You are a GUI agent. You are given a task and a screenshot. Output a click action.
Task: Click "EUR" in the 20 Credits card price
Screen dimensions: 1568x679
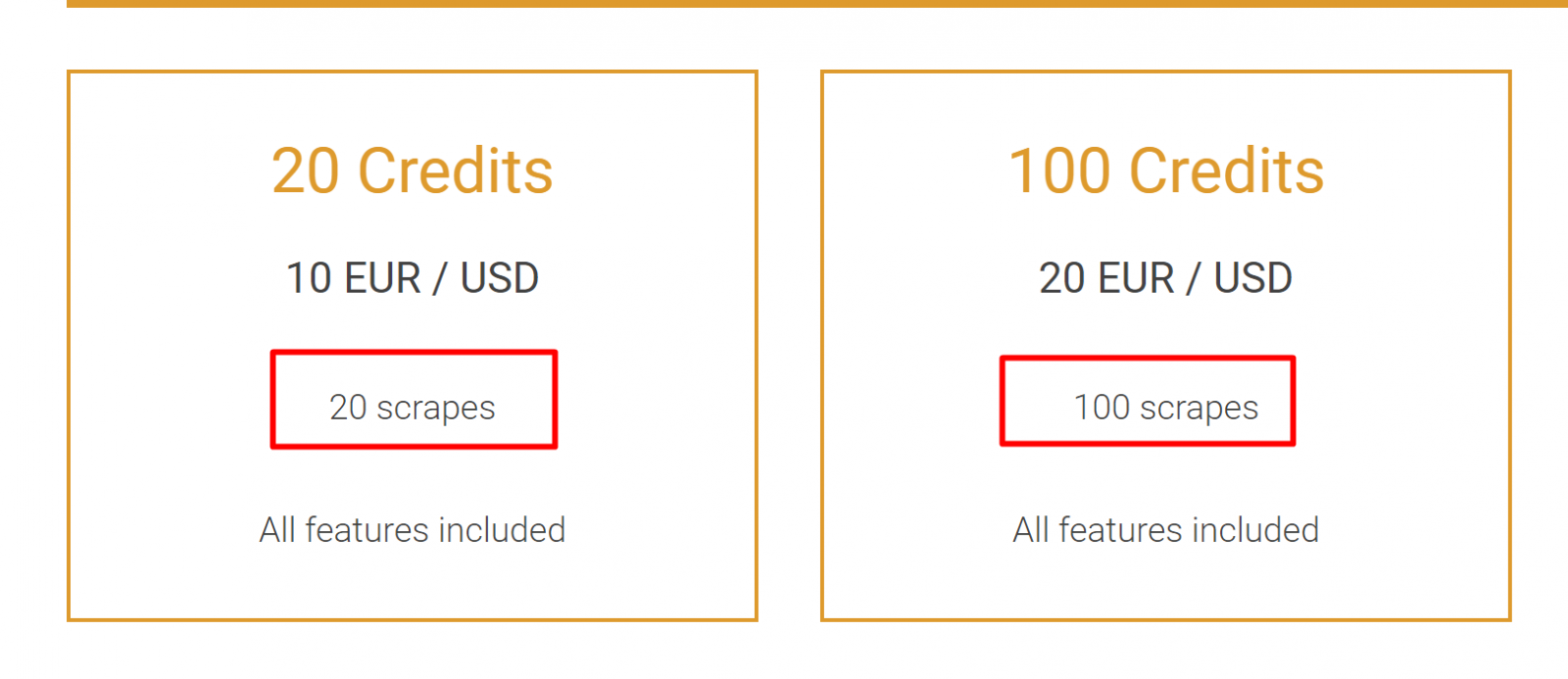(x=383, y=278)
